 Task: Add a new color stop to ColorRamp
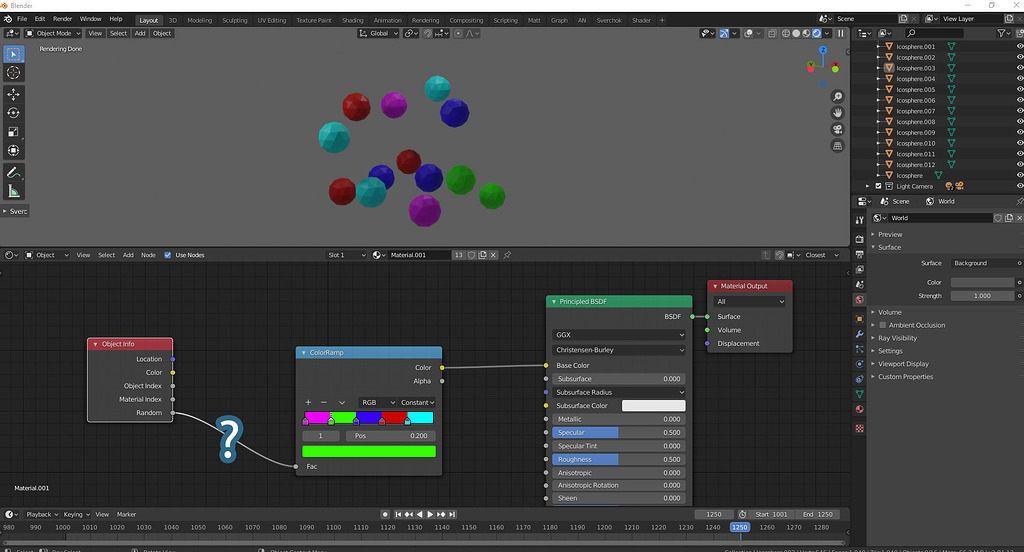tap(308, 402)
